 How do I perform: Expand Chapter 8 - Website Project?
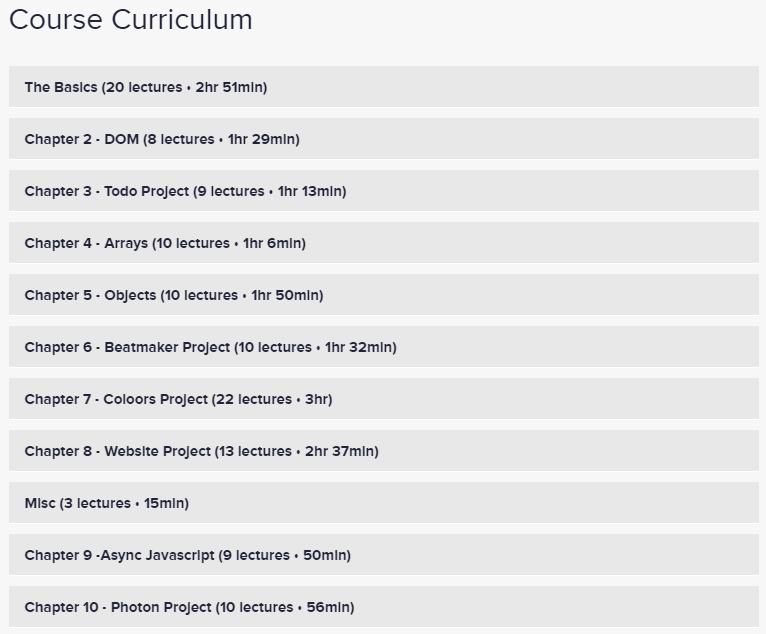383,451
